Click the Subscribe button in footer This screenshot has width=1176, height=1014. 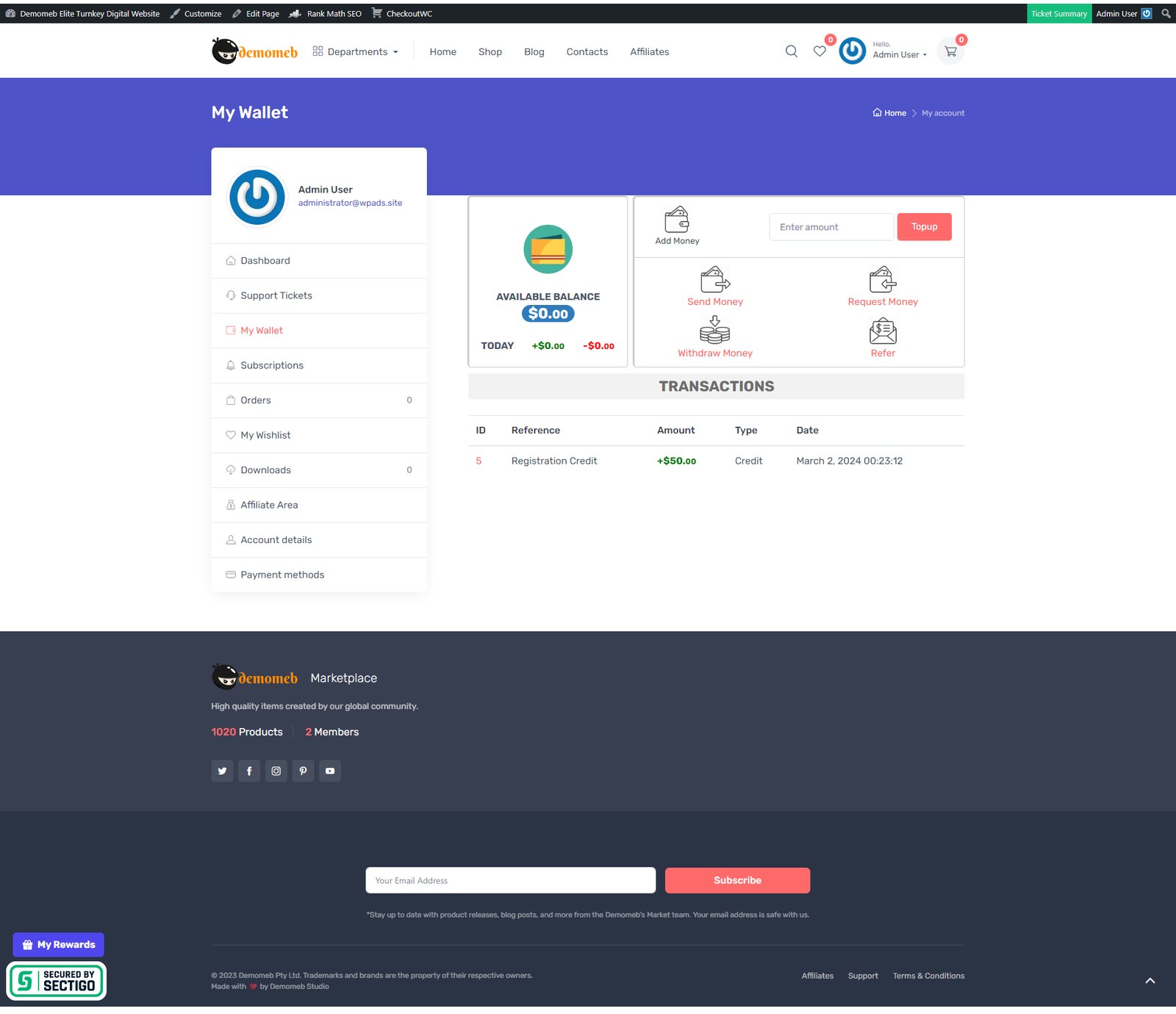click(737, 880)
